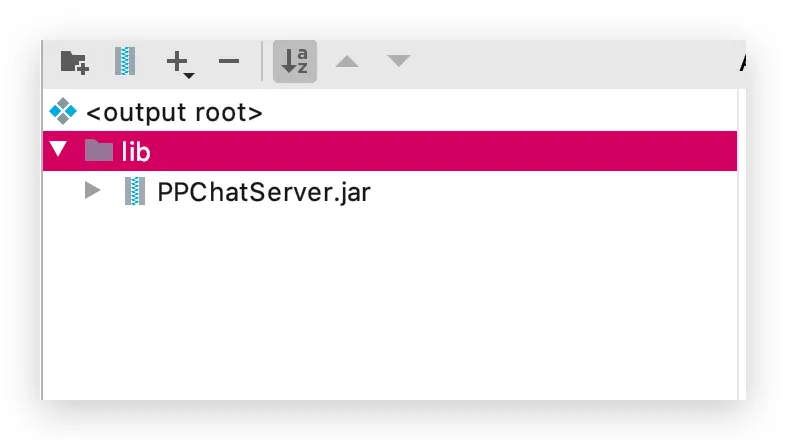The image size is (786, 440).
Task: Select the lib folder name text
Action: (x=136, y=151)
